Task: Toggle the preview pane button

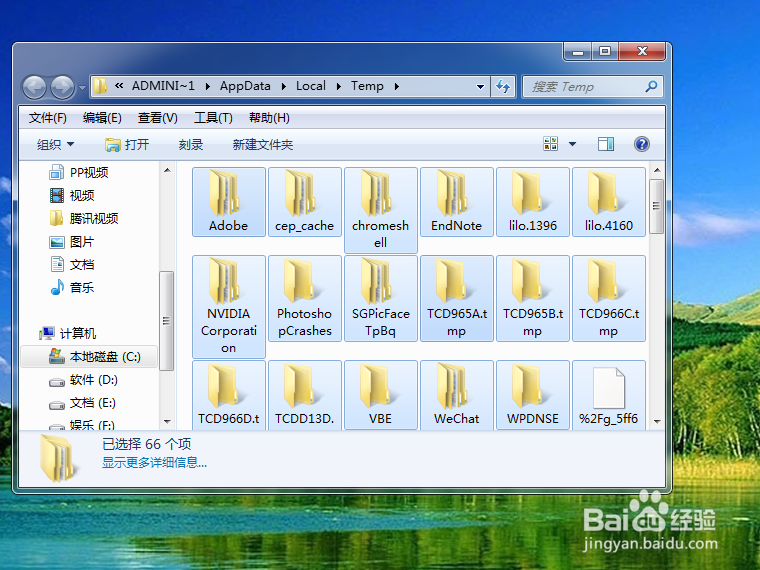Action: coord(606,144)
